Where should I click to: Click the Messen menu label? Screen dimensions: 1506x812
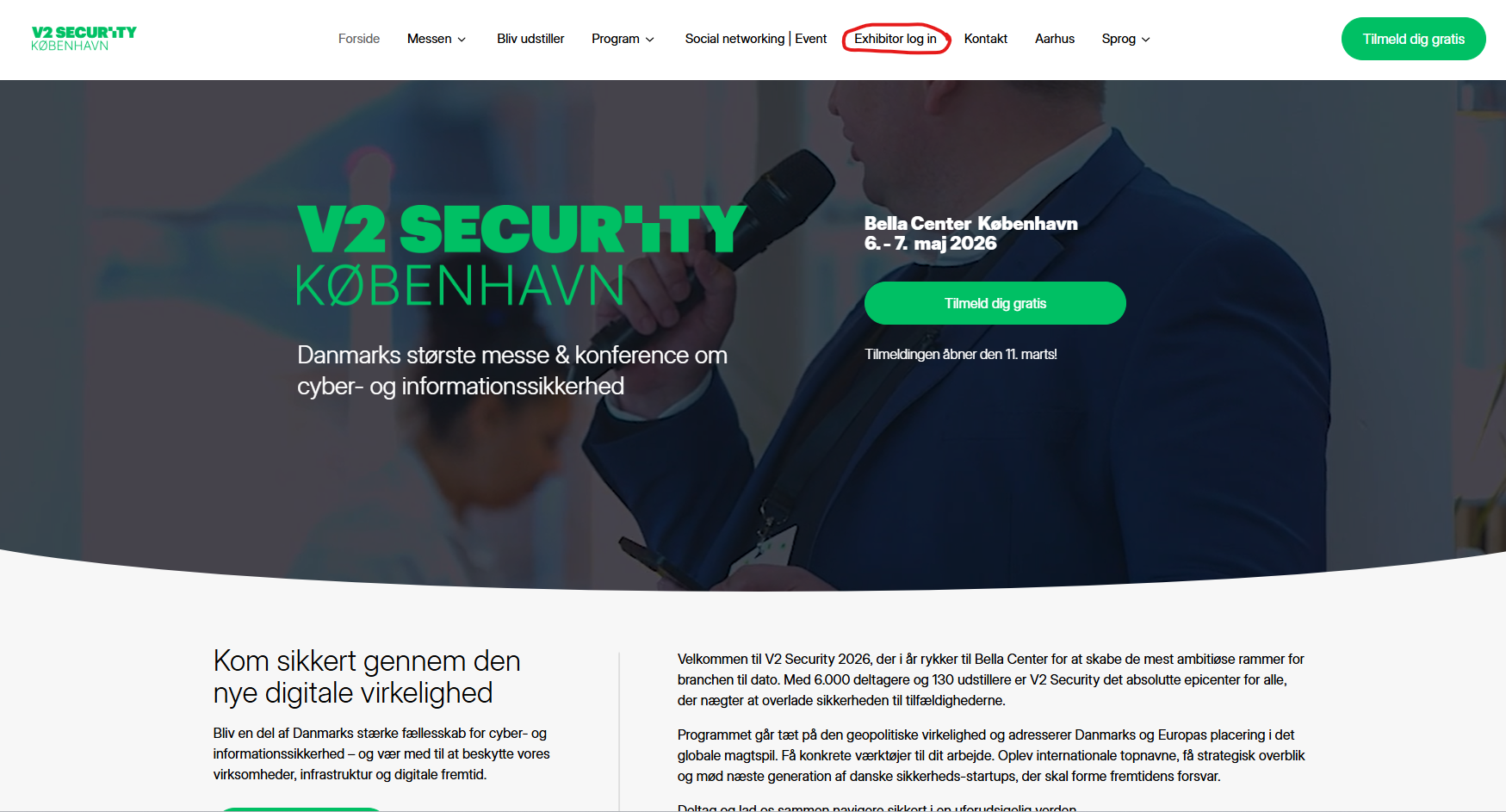tap(430, 39)
